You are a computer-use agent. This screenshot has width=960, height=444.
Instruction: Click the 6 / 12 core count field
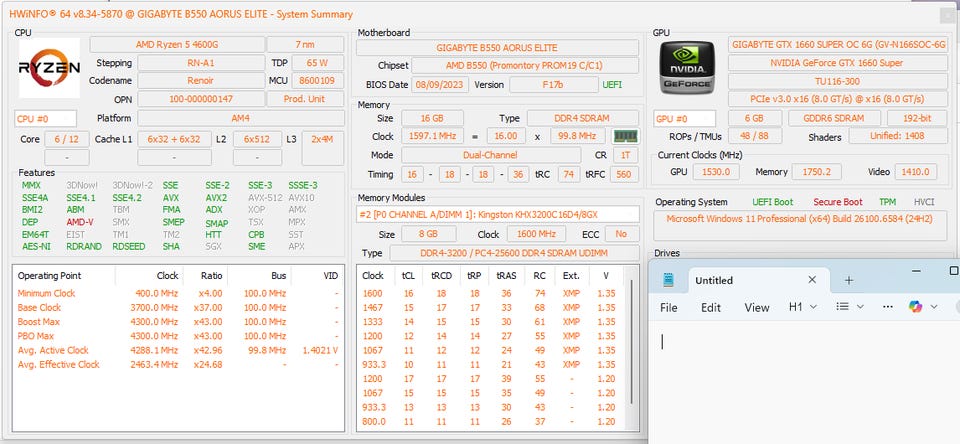coord(67,139)
